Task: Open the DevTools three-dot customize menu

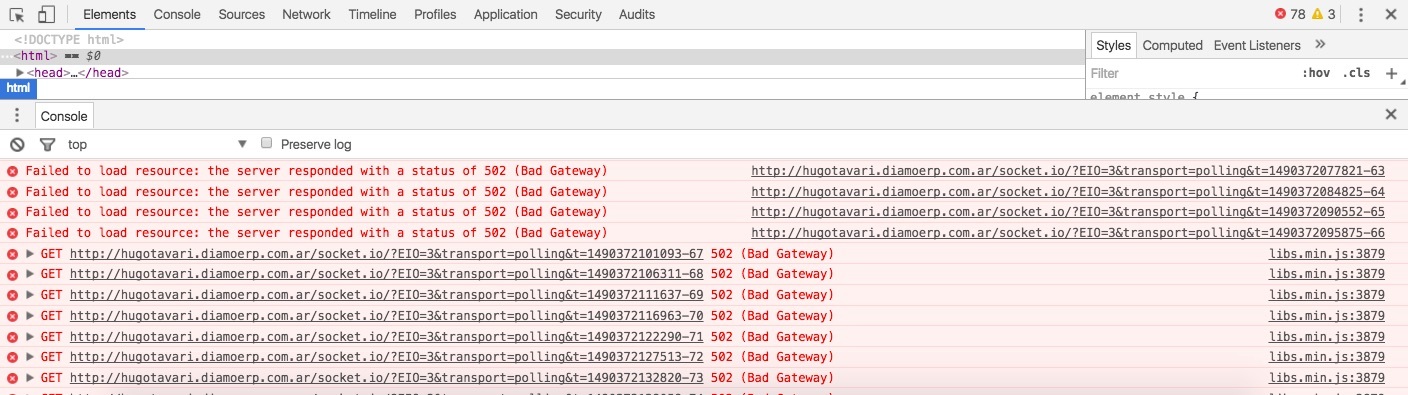Action: coord(1361,14)
